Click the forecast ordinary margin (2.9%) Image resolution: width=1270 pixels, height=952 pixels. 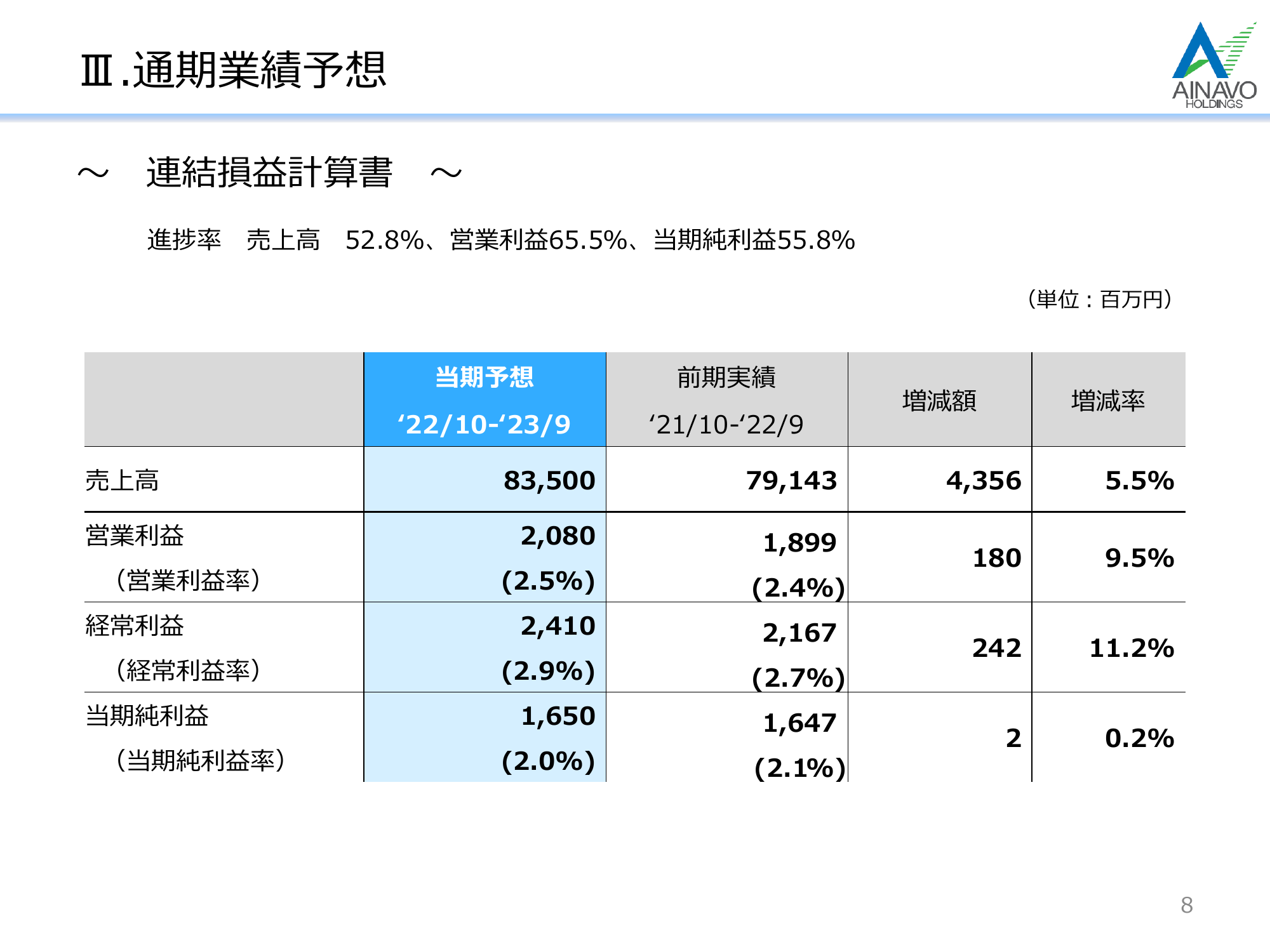549,671
